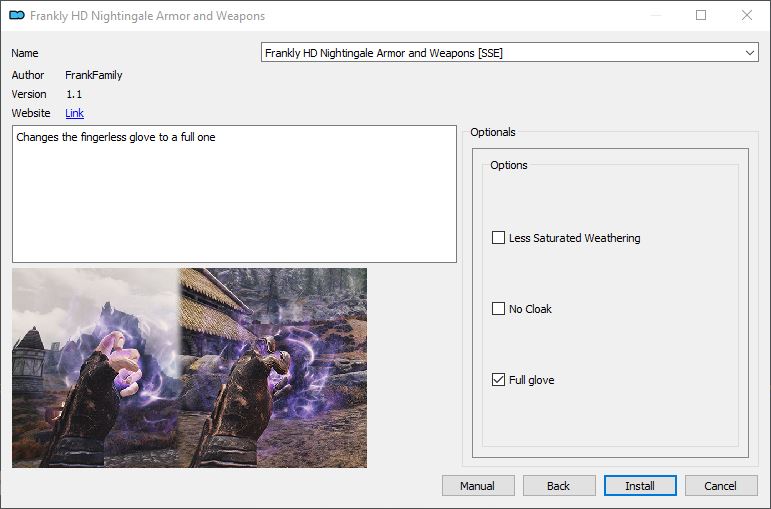The height and width of the screenshot is (509, 771).
Task: Enable Less Saturated Weathering option
Action: (498, 238)
